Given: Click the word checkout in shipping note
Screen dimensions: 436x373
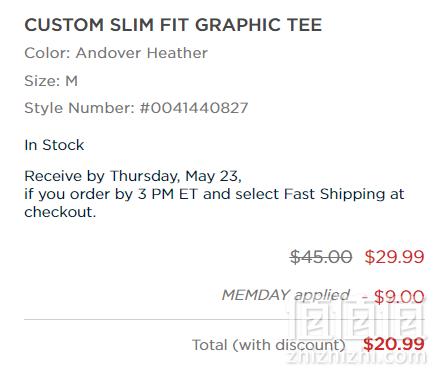Looking at the screenshot, I should pyautogui.click(x=60, y=212).
